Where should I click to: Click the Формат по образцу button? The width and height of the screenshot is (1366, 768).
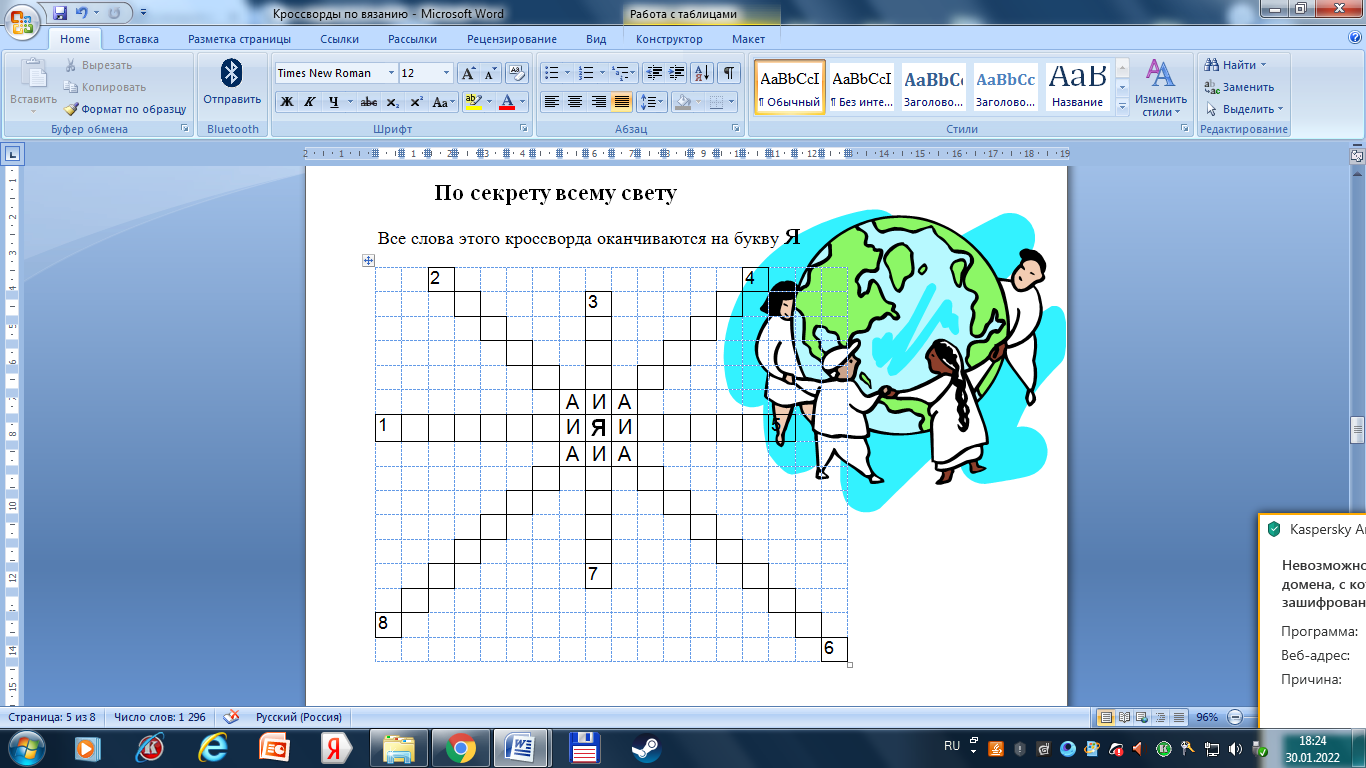coord(126,109)
